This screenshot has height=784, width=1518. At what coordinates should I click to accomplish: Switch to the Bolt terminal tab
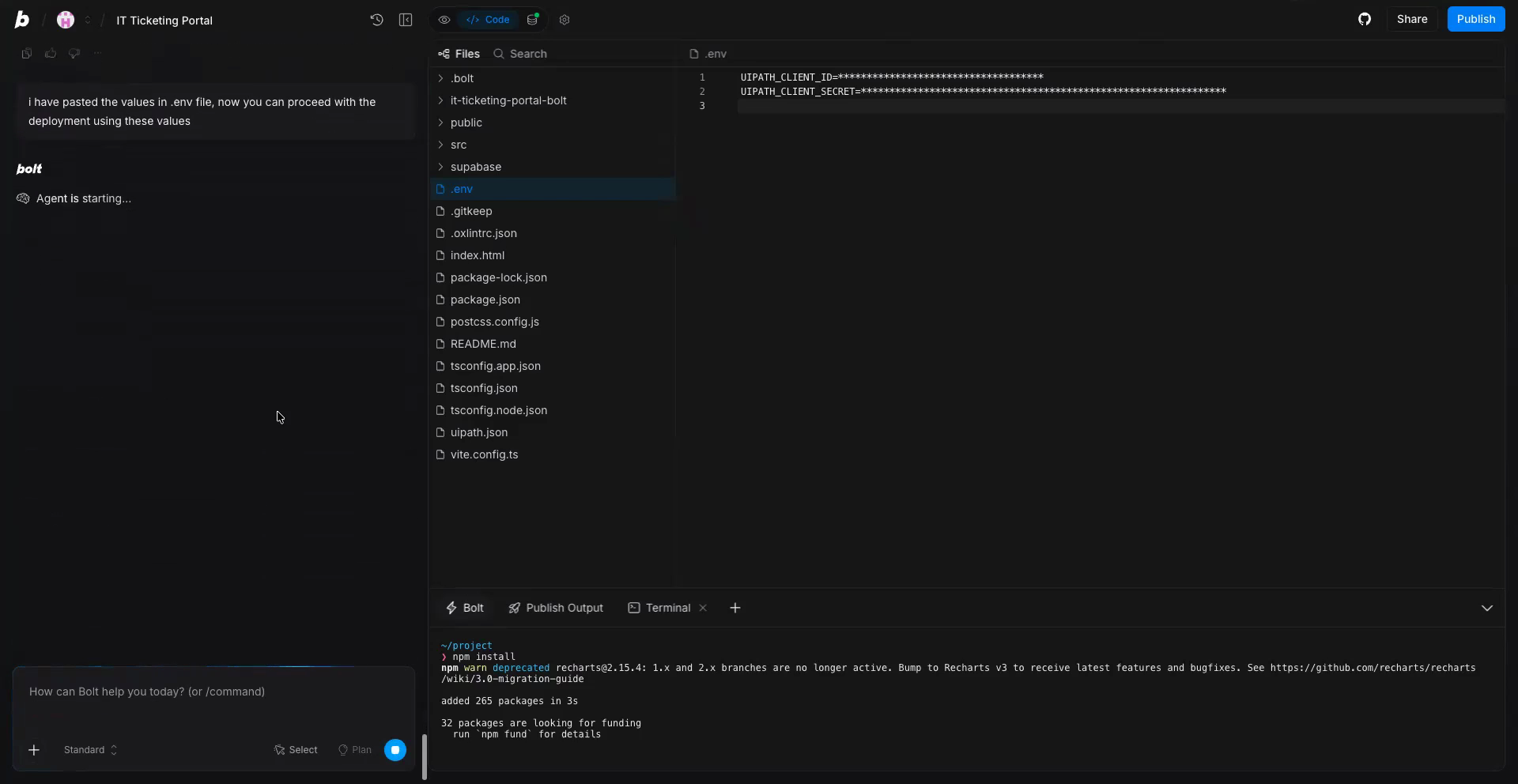pos(465,608)
